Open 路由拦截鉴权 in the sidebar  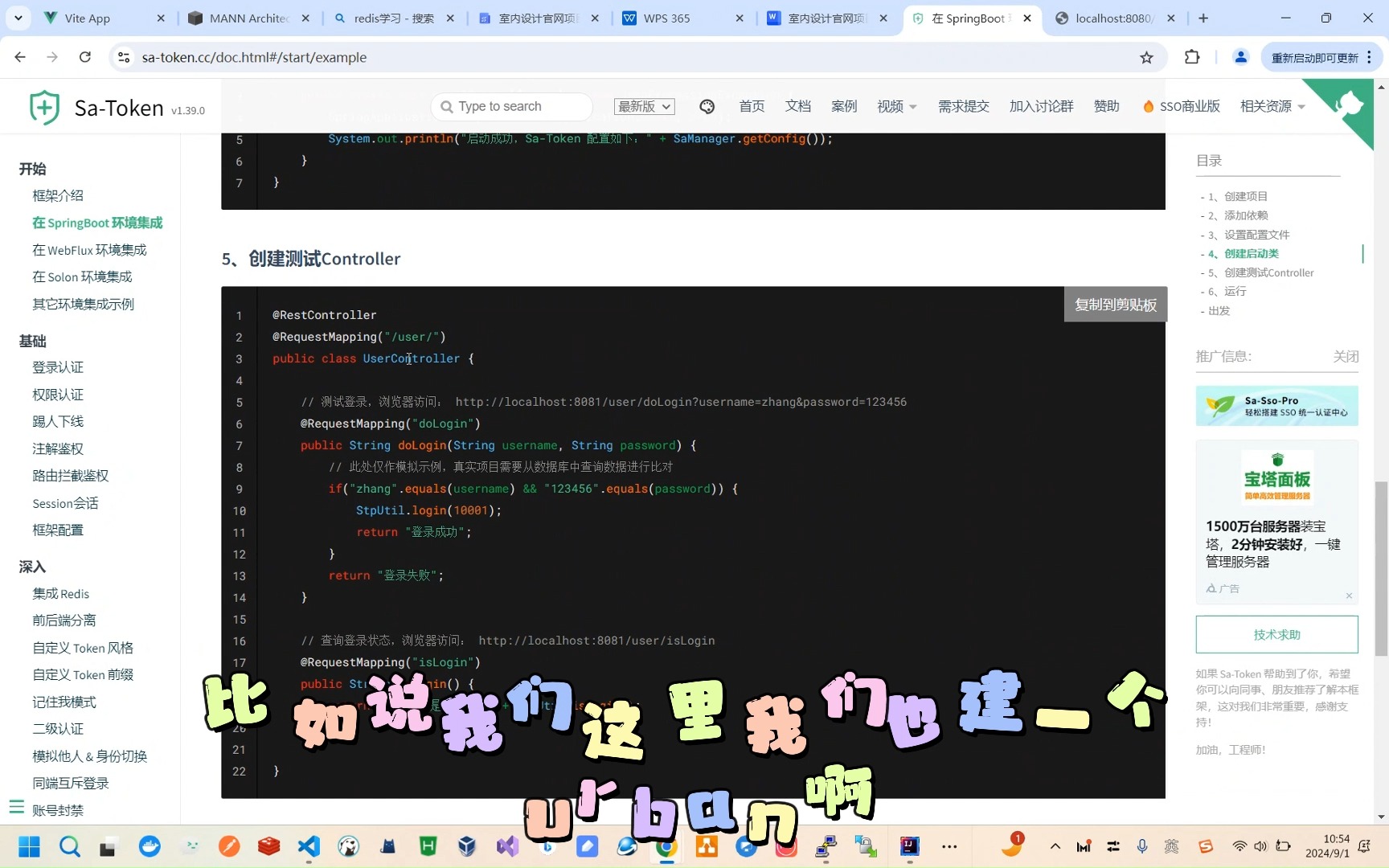click(71, 476)
